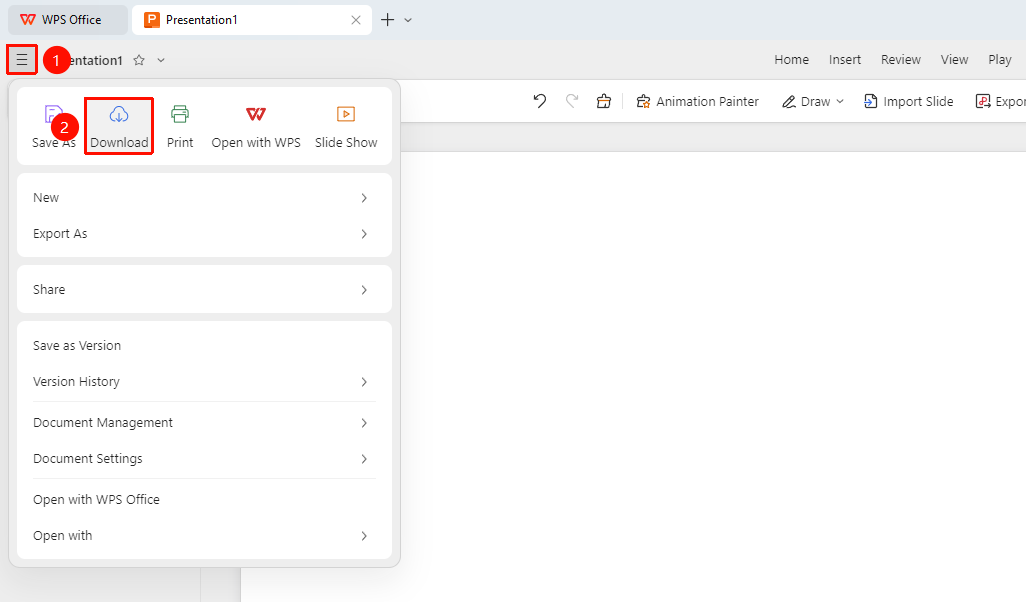Switch to the Play ribbon tab
This screenshot has width=1026, height=602.
coord(1000,60)
